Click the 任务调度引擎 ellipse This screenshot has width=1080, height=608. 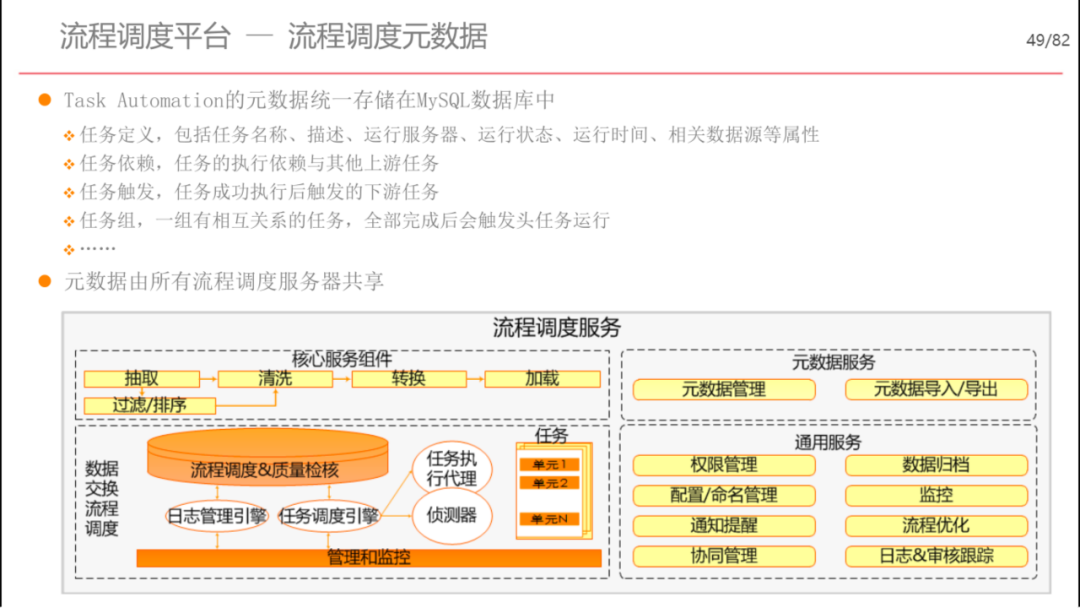click(329, 516)
